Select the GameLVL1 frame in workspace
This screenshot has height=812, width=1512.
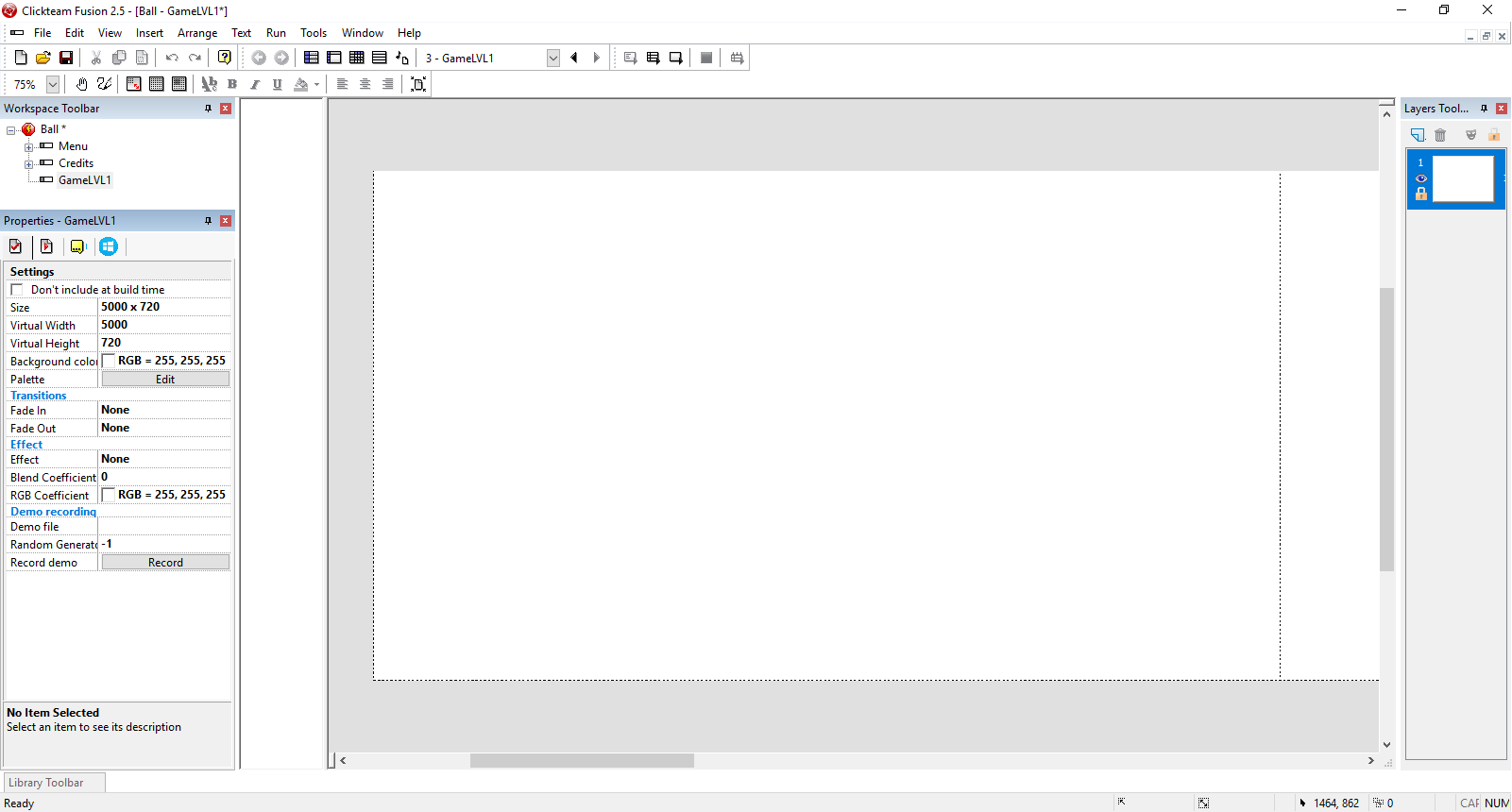(x=85, y=180)
